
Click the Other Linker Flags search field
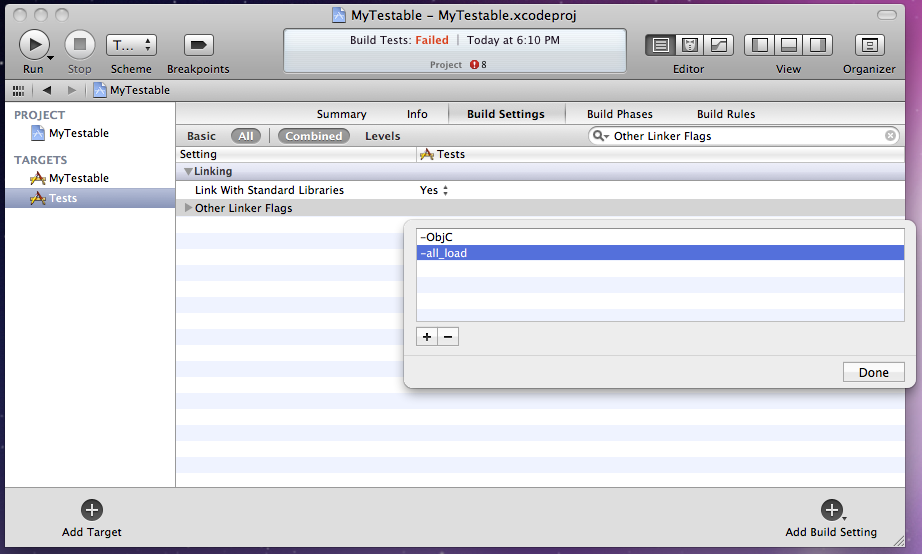[x=744, y=136]
